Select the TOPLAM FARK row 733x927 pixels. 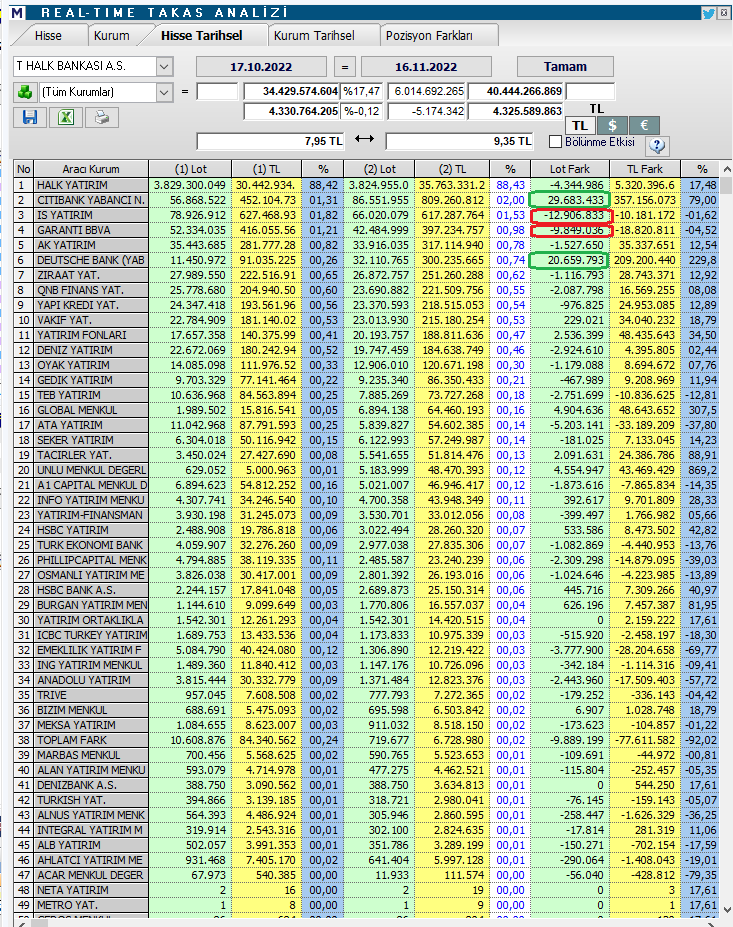366,740
